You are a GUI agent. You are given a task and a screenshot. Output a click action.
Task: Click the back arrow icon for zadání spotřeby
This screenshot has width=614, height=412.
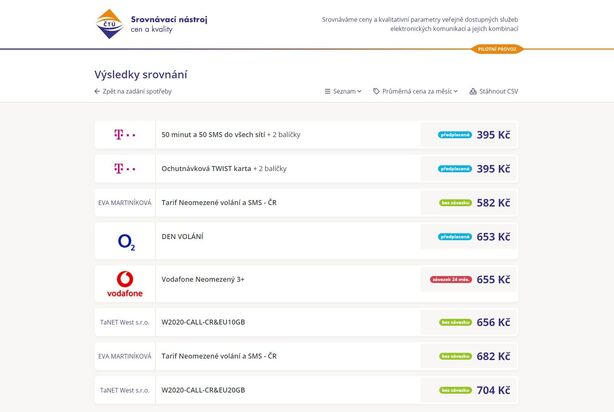[97, 91]
